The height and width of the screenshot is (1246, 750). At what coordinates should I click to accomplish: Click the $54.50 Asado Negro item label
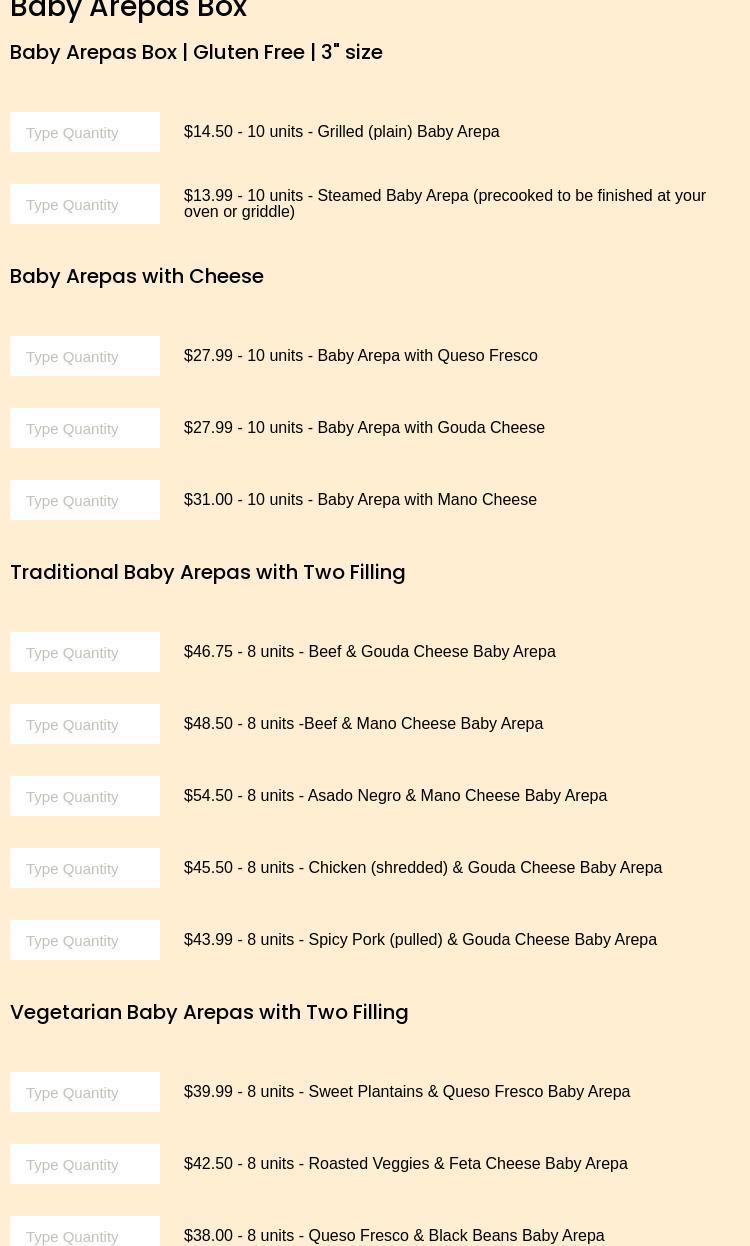395,796
